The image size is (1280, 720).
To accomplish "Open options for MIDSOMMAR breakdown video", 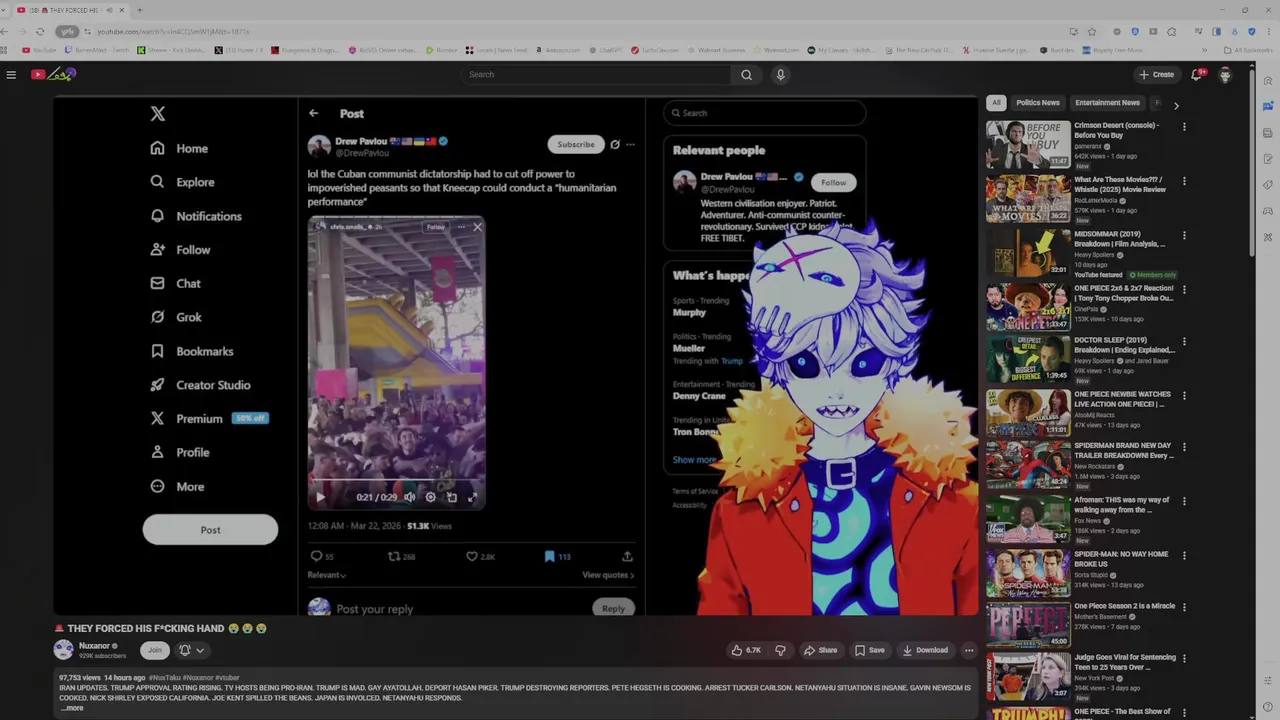I will 1184,236.
